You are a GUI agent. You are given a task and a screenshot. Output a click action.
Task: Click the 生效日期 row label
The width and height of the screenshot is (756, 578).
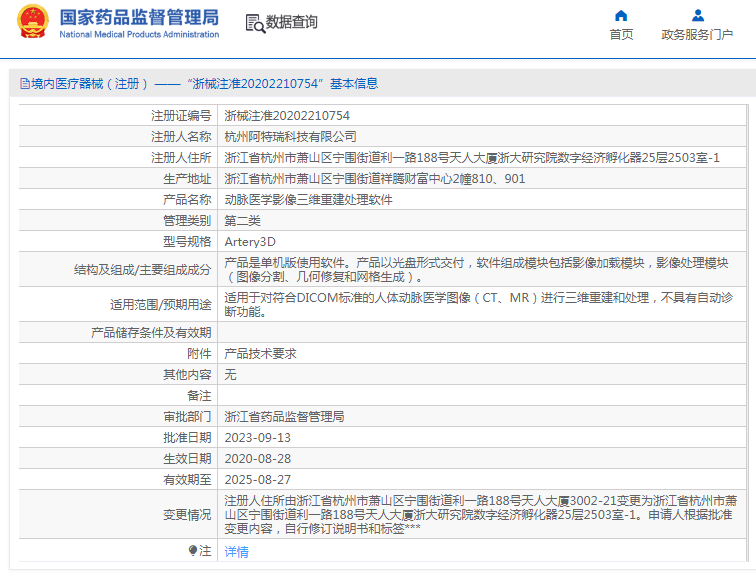(187, 458)
